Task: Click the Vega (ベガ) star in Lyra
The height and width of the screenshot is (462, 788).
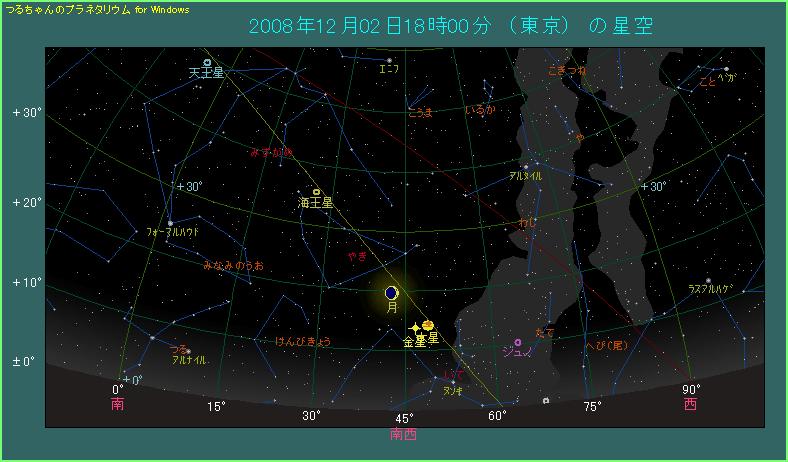Action: coord(726,69)
